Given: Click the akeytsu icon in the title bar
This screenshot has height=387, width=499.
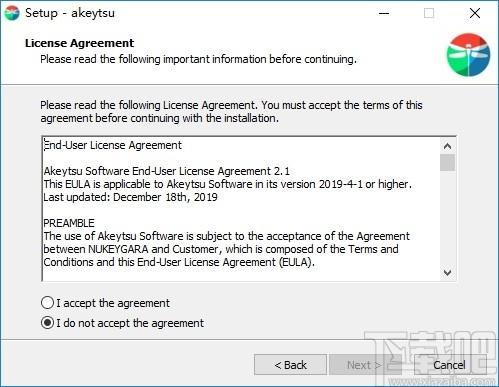Looking at the screenshot, I should (x=12, y=13).
